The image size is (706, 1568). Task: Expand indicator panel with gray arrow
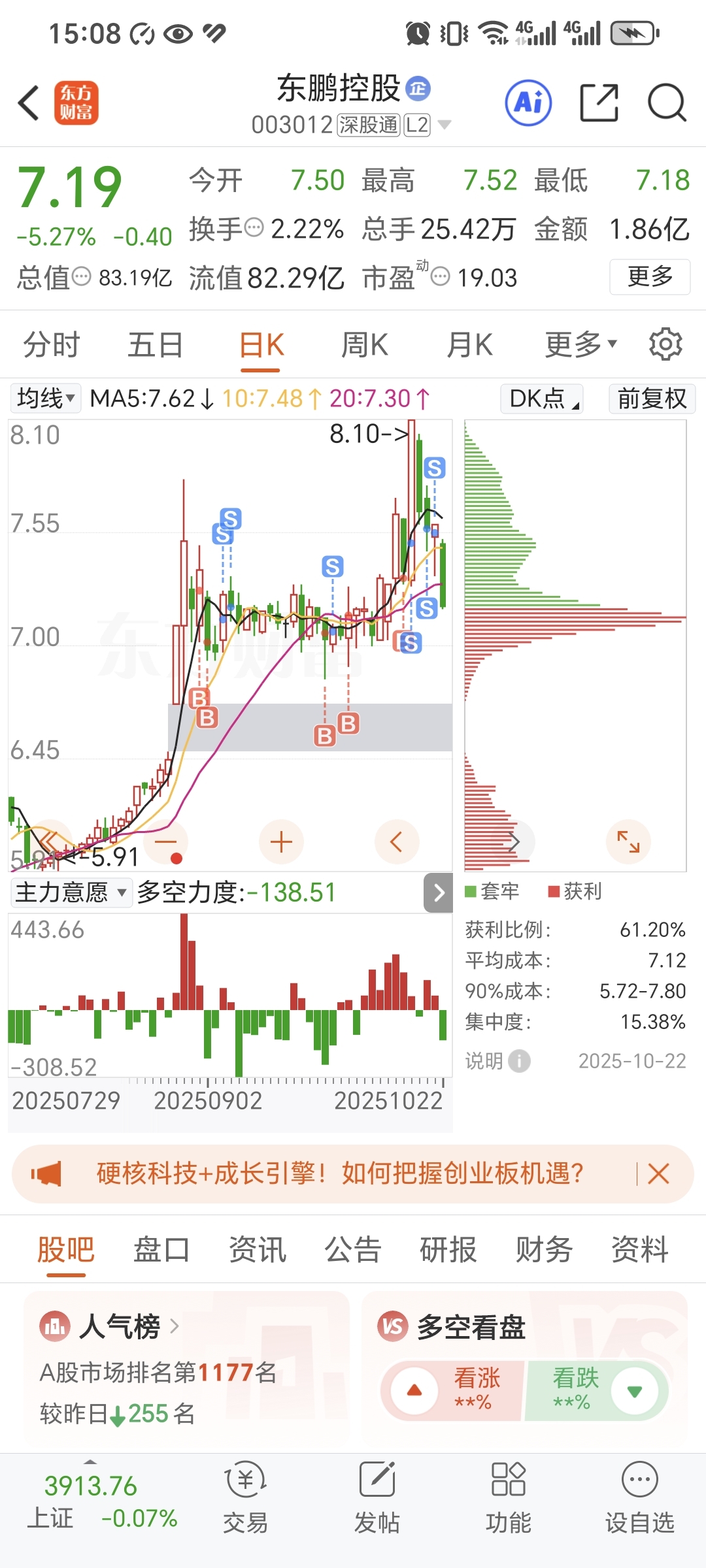tap(439, 892)
